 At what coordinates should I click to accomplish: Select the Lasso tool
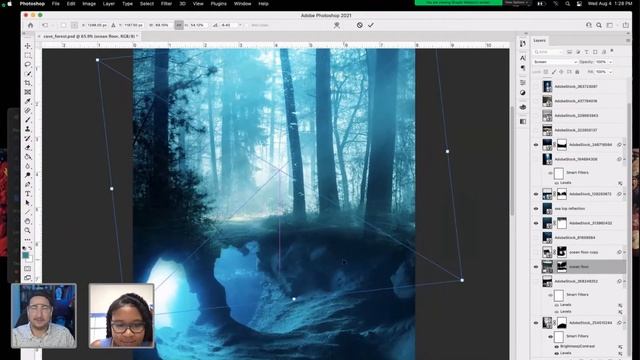pos(28,64)
